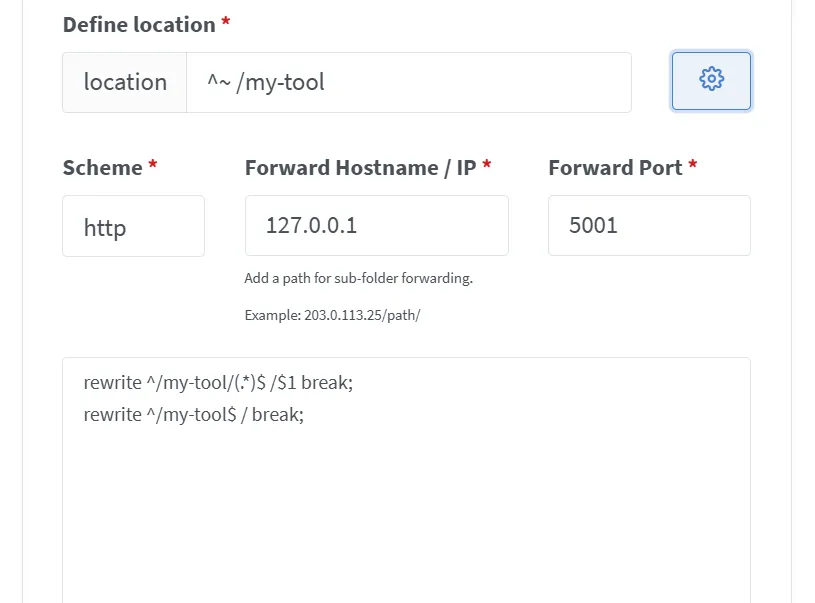Click the empty area of the custom config textarea
The image size is (815, 603).
coord(406,510)
